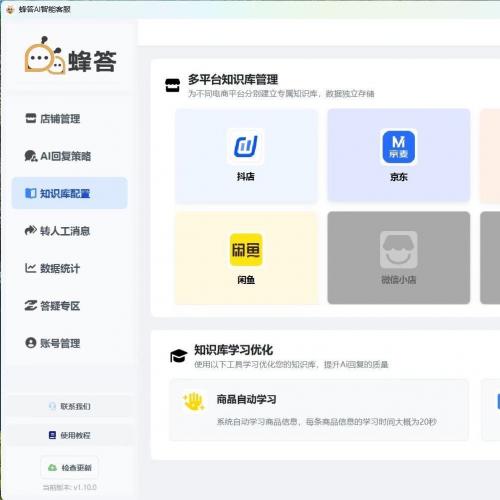
Task: Click the waving hand icon for 商品自动学习
Action: coord(194,401)
